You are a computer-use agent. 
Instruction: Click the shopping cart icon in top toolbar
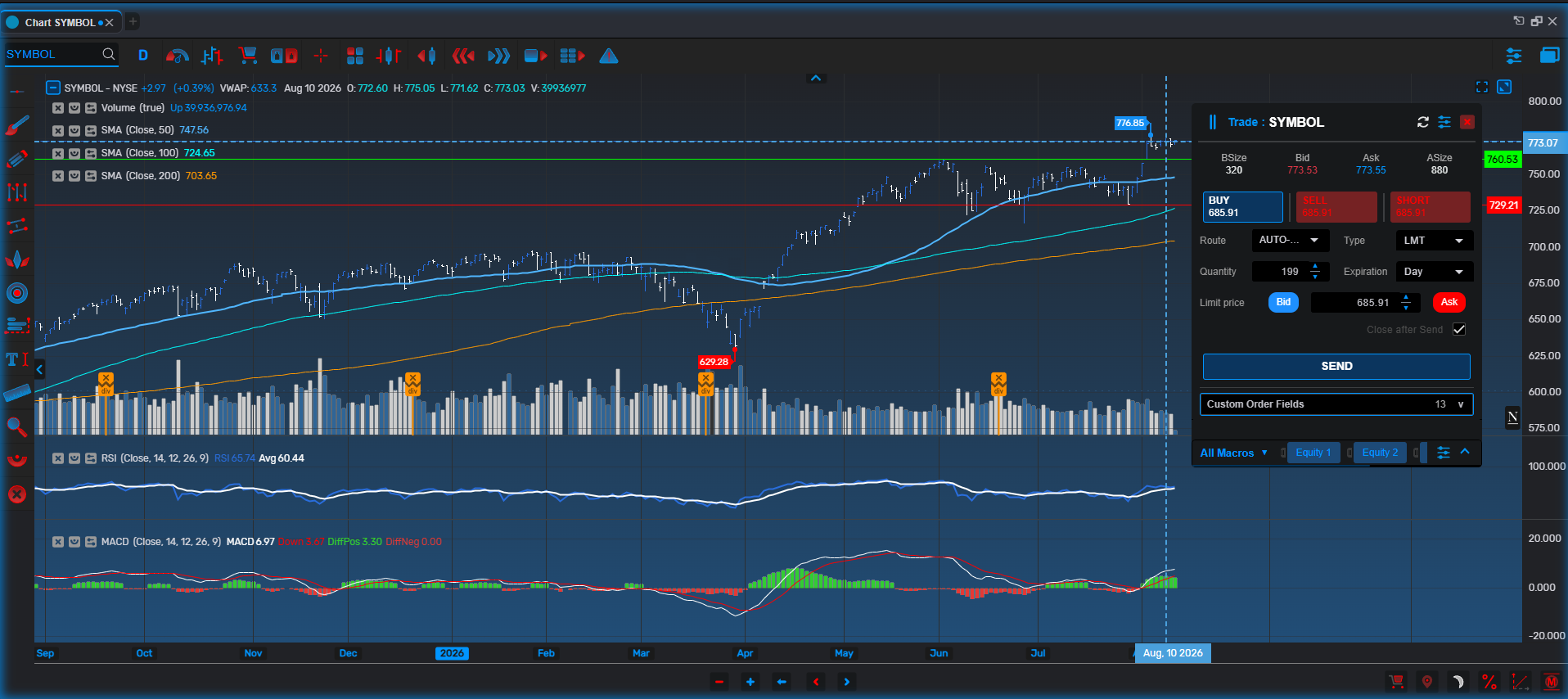[x=248, y=56]
